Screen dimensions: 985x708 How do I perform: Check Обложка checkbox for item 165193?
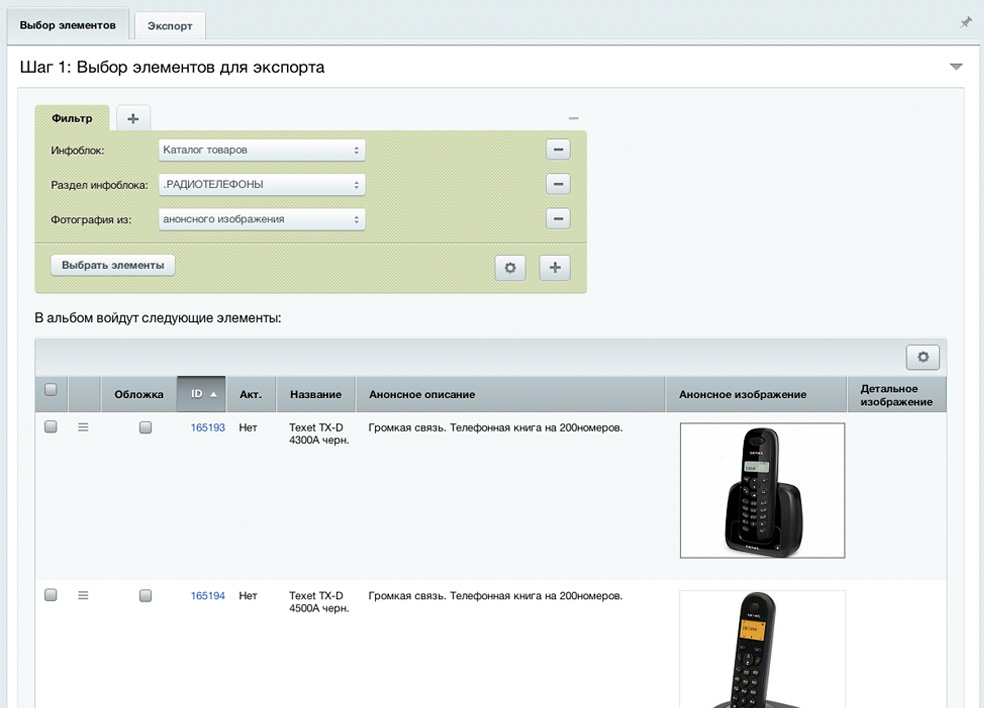coord(146,427)
